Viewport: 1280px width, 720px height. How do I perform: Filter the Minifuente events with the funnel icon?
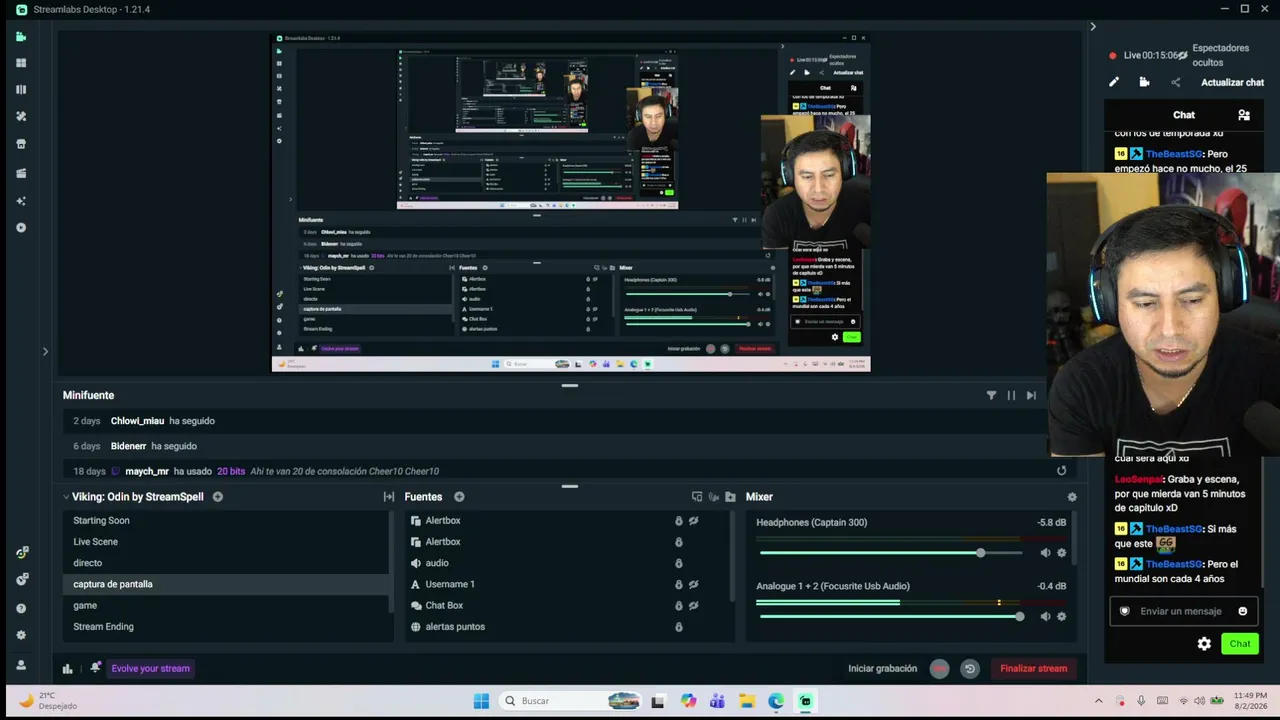(991, 395)
